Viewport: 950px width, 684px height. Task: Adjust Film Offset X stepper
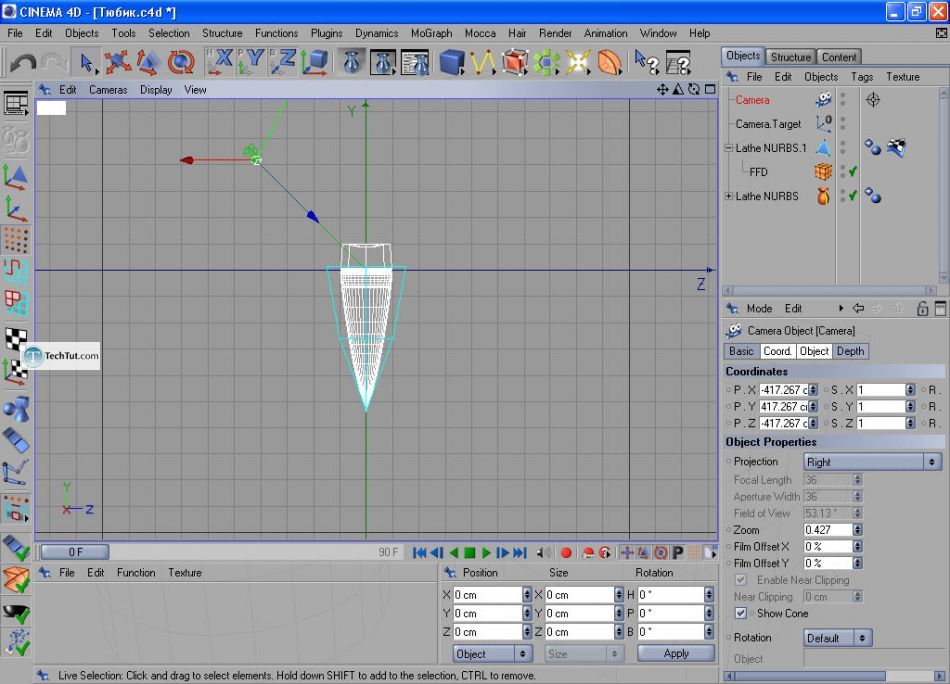point(857,546)
